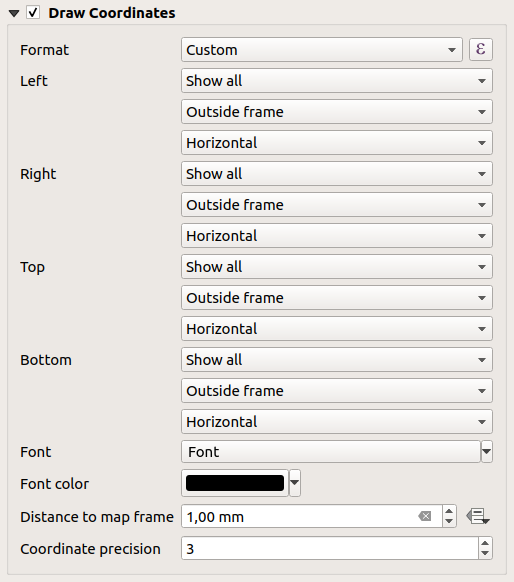Open the Top 'Show all' dropdown
Screen dimensions: 514x582
[x=337, y=267]
